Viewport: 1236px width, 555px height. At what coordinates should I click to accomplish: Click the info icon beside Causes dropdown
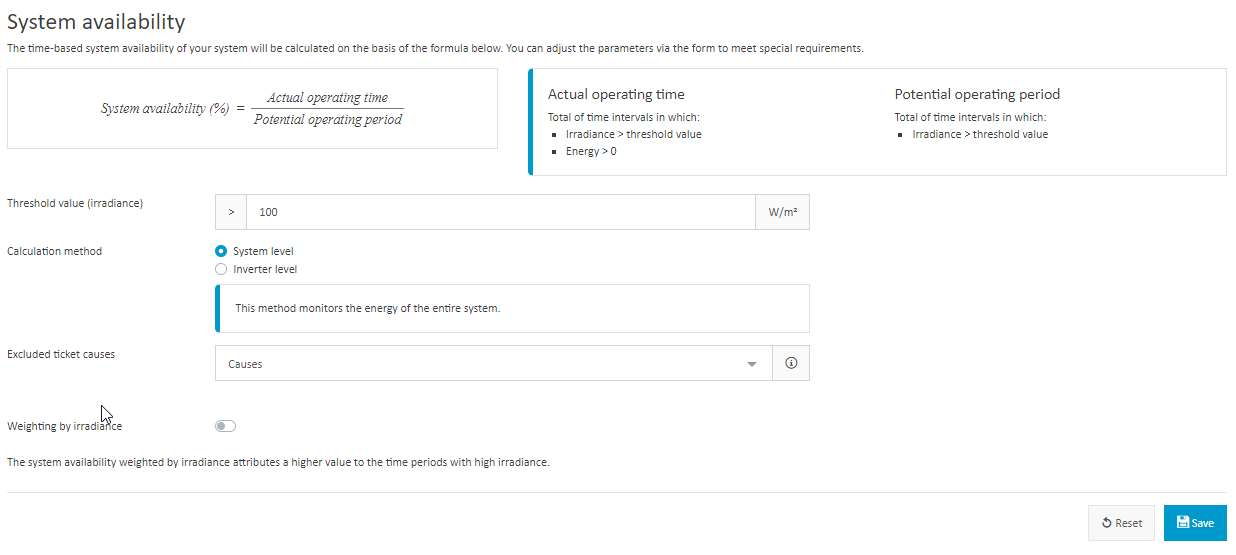(791, 364)
